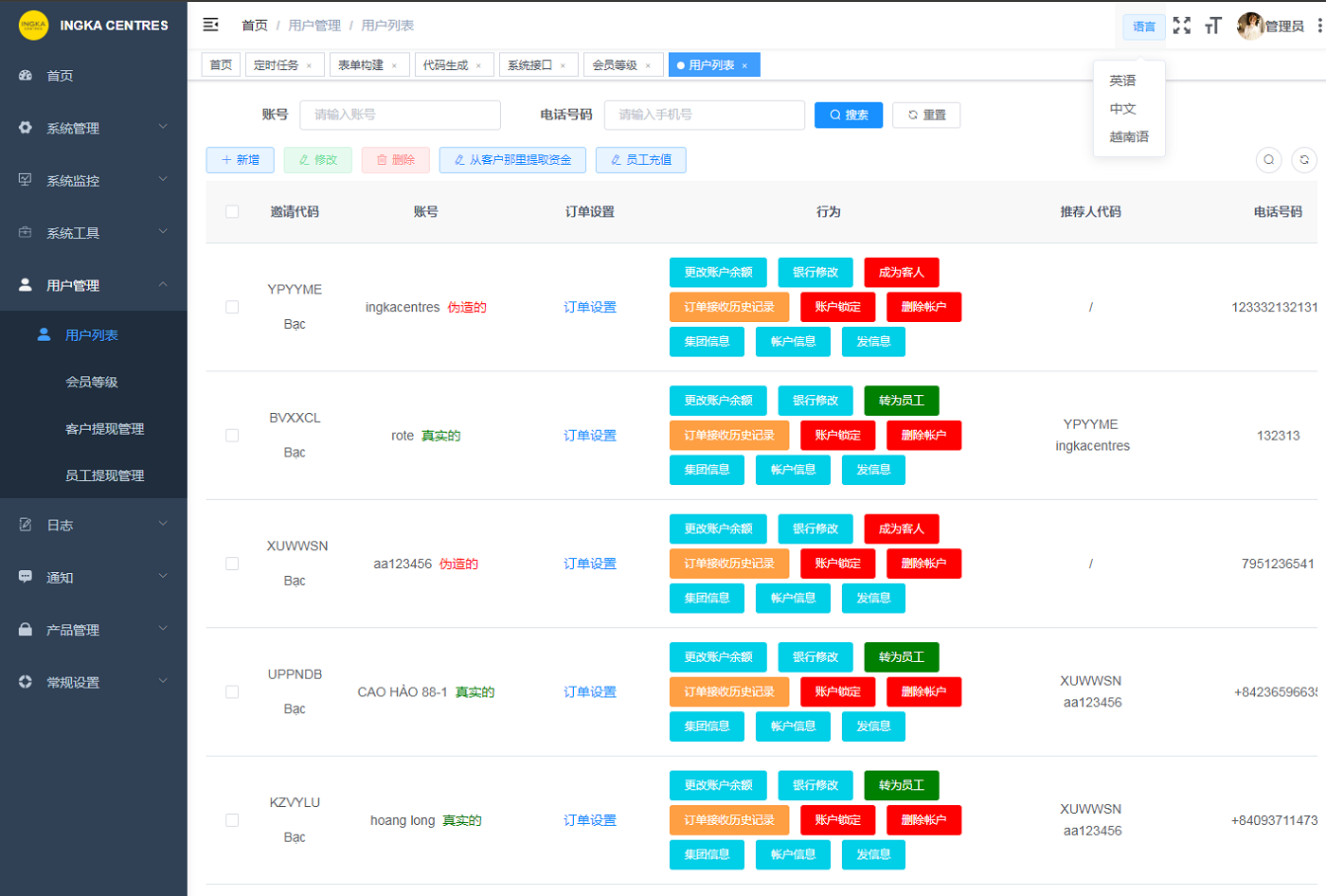The height and width of the screenshot is (896, 1326).
Task: Click the admin avatar picture
Action: [1249, 26]
